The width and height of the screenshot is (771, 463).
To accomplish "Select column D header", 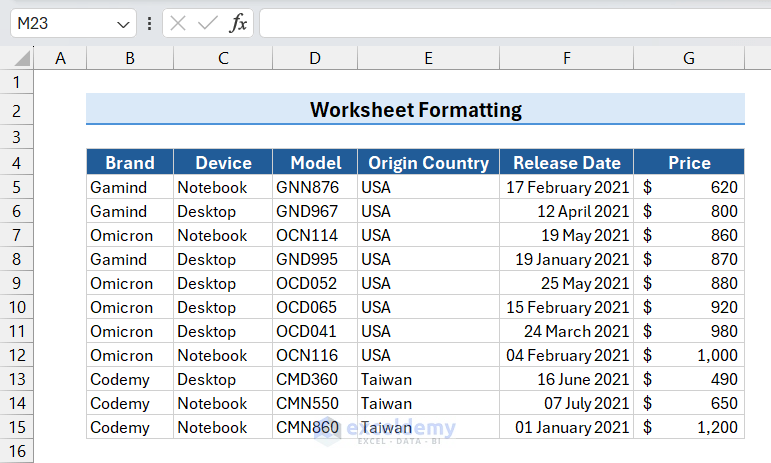I will tap(315, 58).
